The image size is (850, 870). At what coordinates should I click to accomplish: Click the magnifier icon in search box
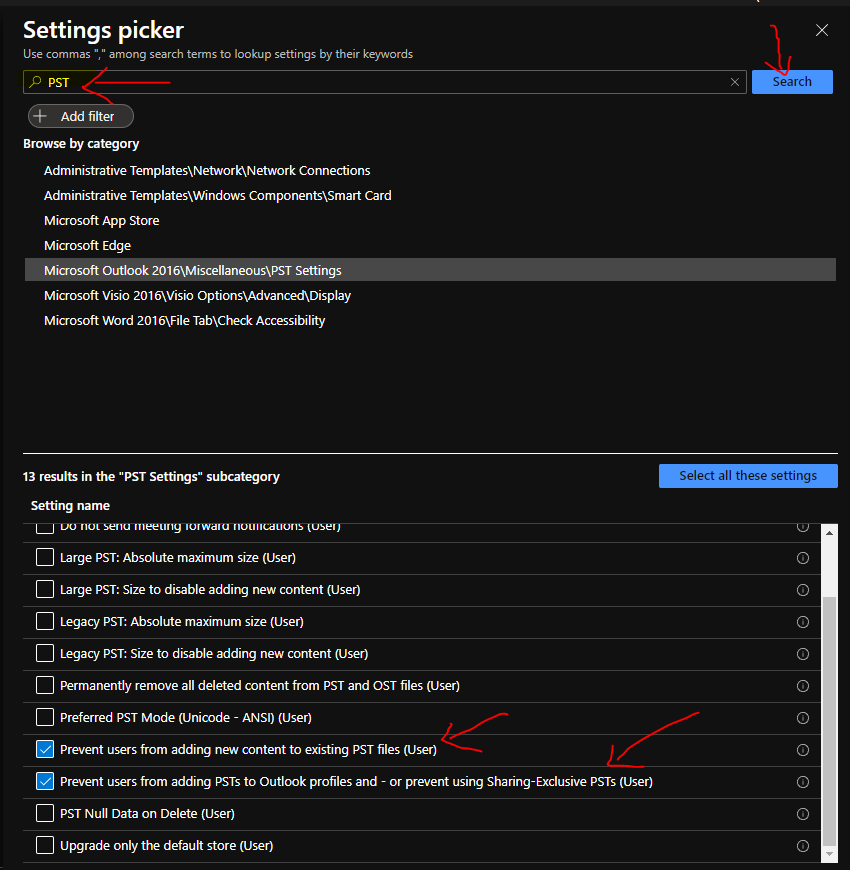pos(36,82)
